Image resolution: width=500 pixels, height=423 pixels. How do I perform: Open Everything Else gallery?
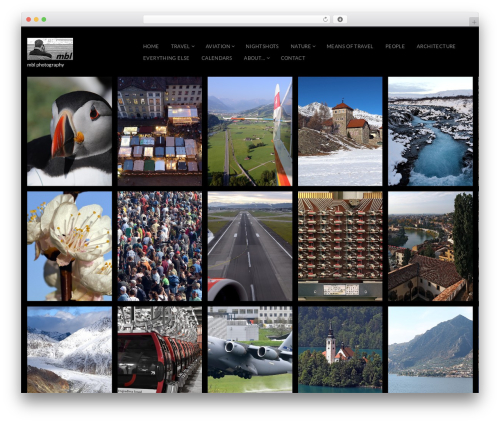[x=166, y=58]
